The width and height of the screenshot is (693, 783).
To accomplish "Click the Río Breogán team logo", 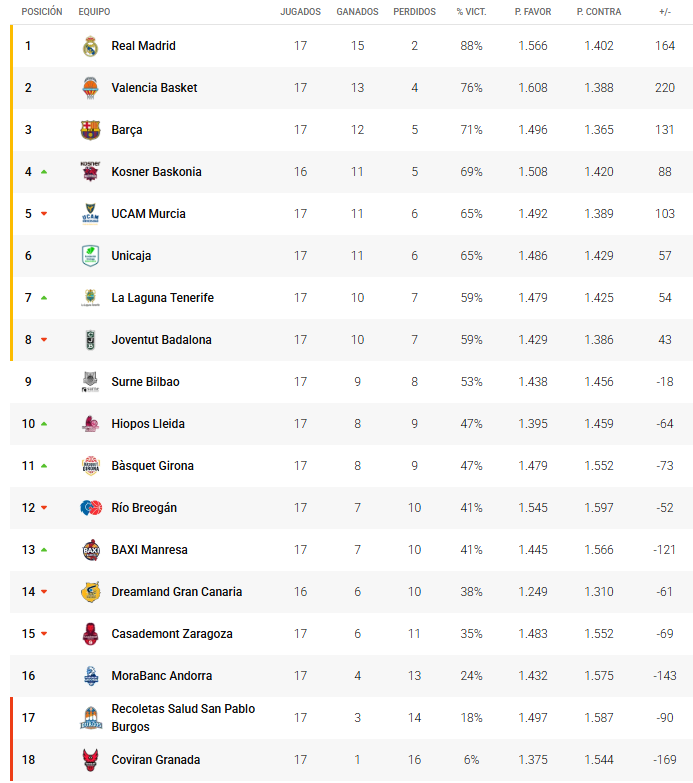I will (91, 508).
